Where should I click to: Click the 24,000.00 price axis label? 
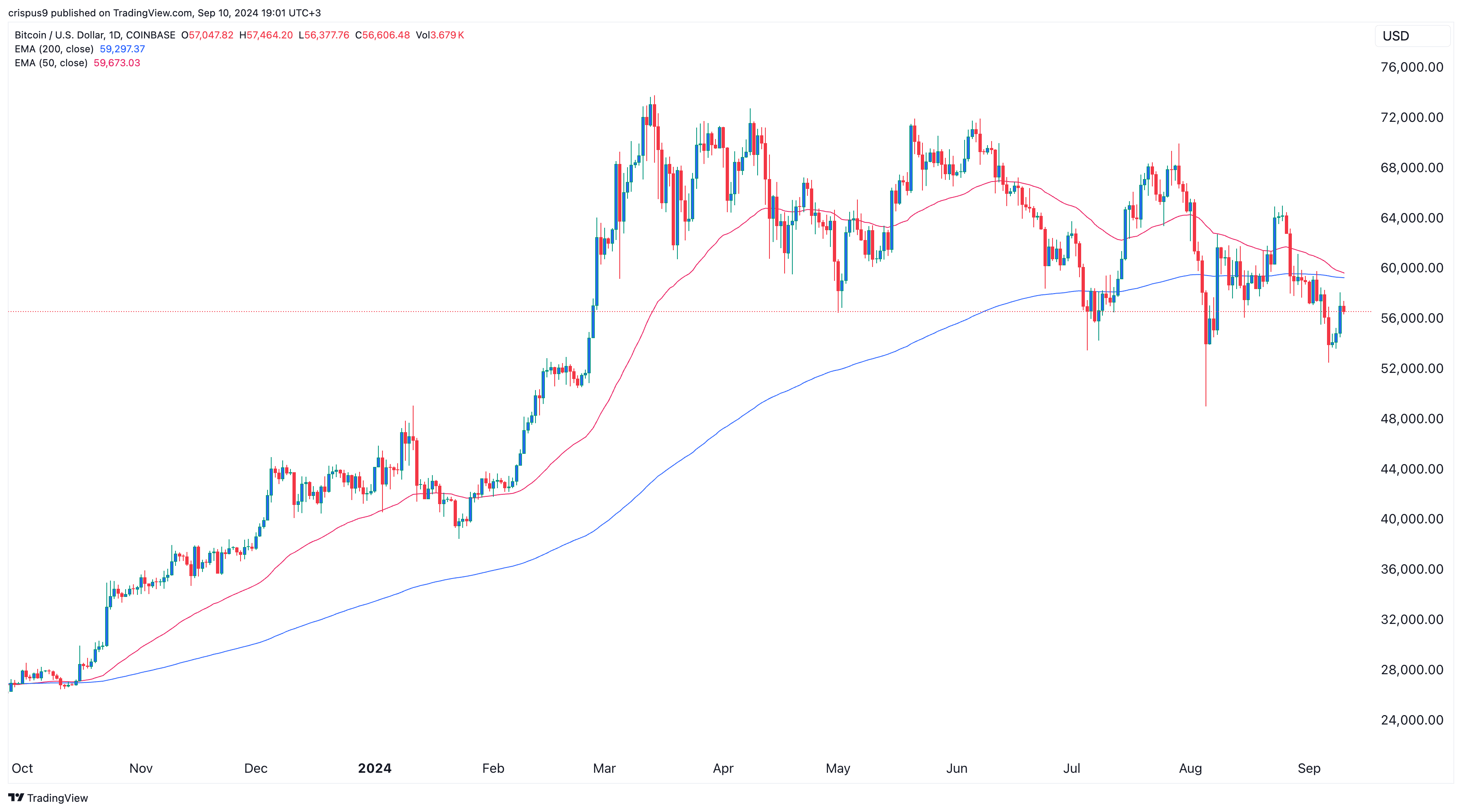pyautogui.click(x=1412, y=720)
